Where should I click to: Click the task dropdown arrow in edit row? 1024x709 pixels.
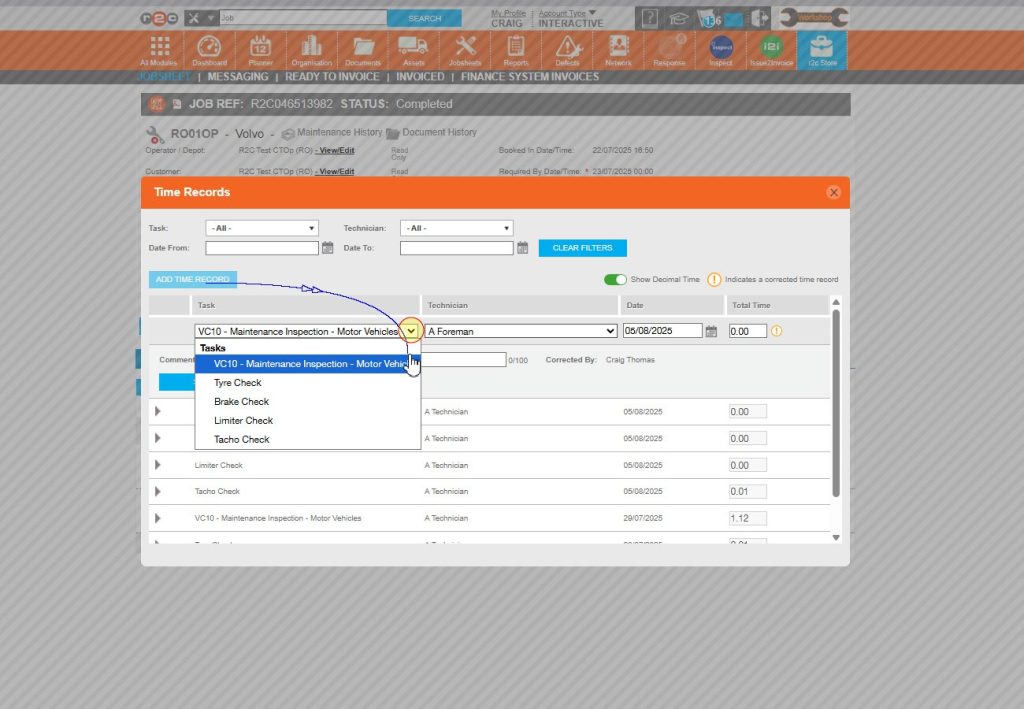tap(411, 332)
